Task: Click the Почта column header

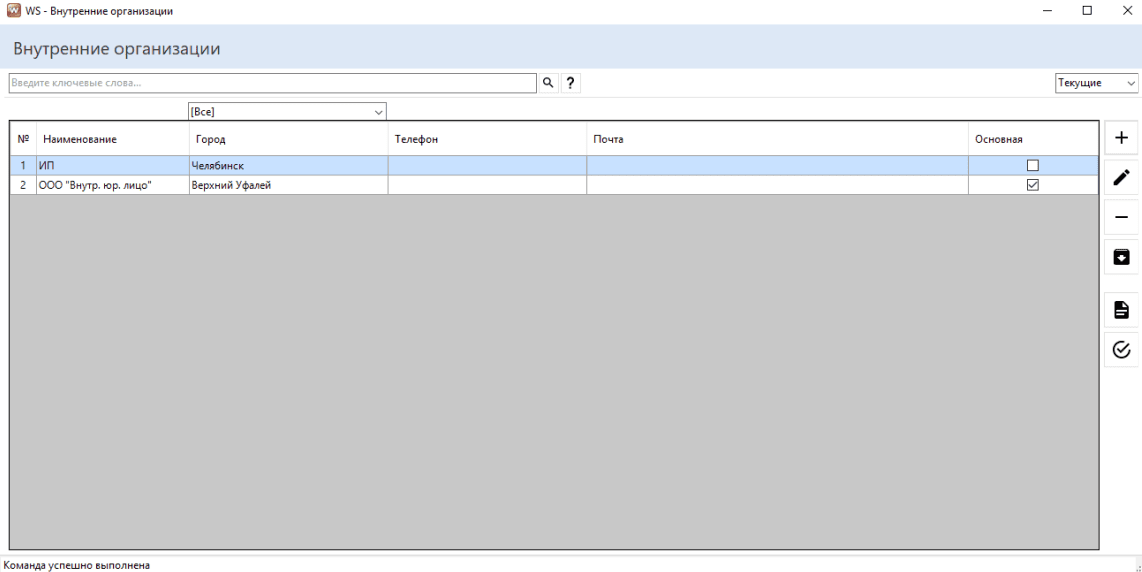Action: (608, 139)
